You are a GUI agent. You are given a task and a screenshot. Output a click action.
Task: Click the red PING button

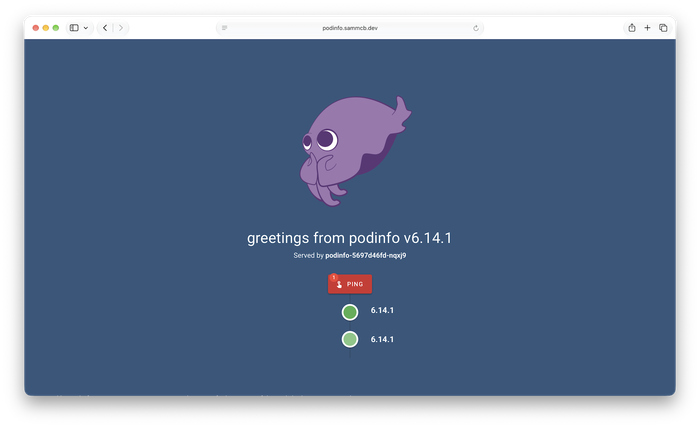350,284
